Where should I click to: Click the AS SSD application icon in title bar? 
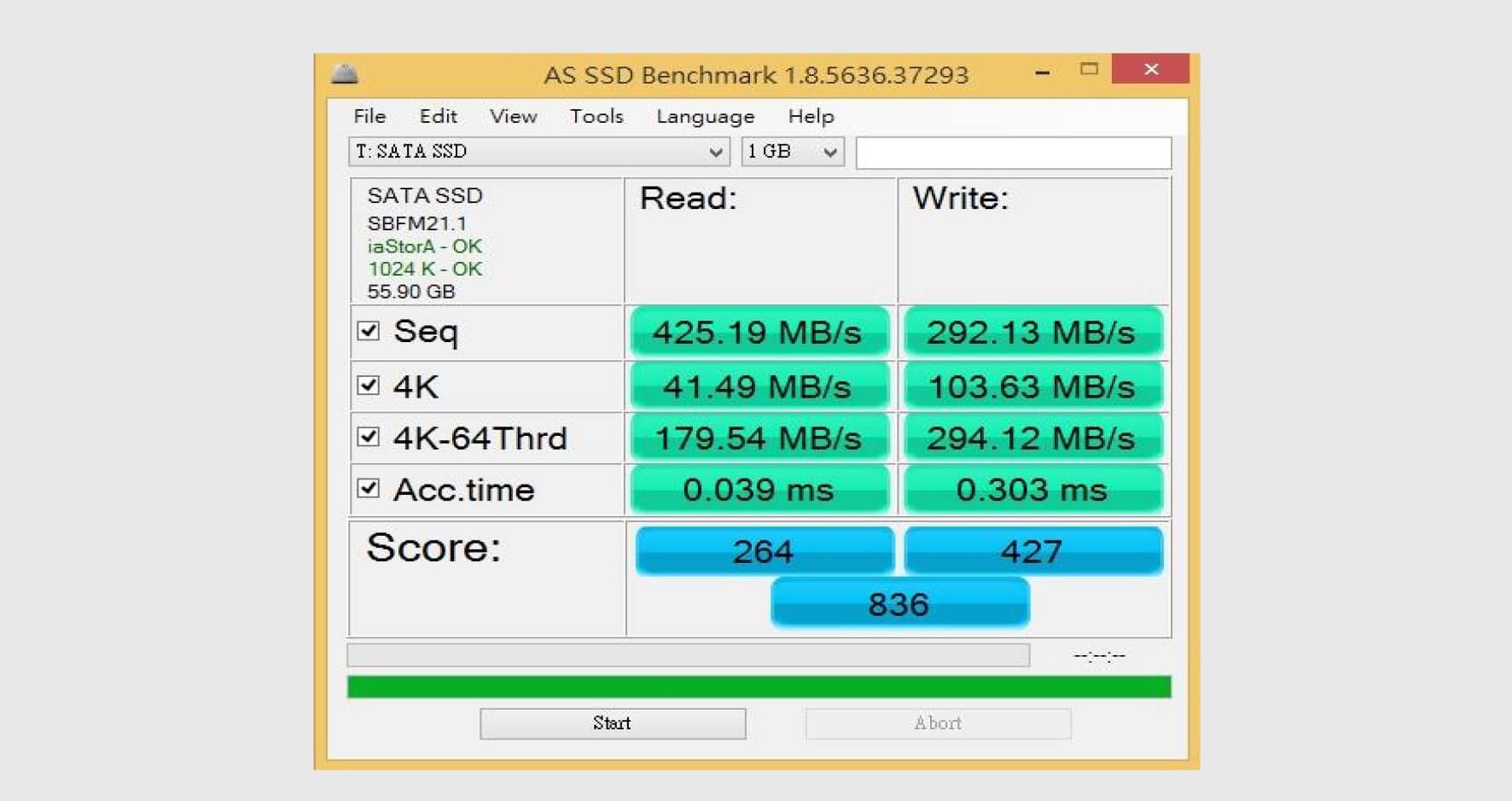(x=345, y=73)
